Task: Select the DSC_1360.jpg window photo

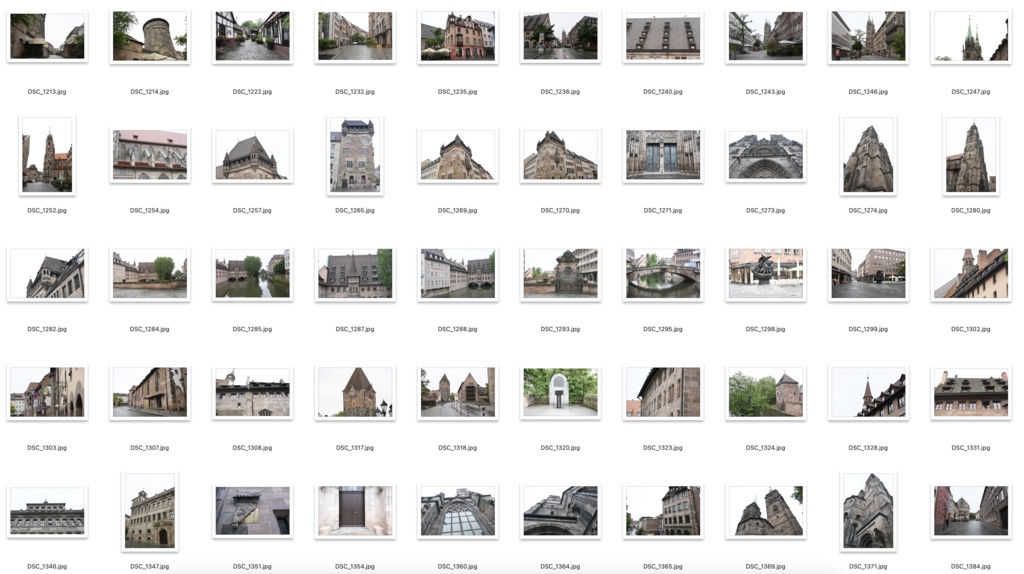Action: click(457, 511)
